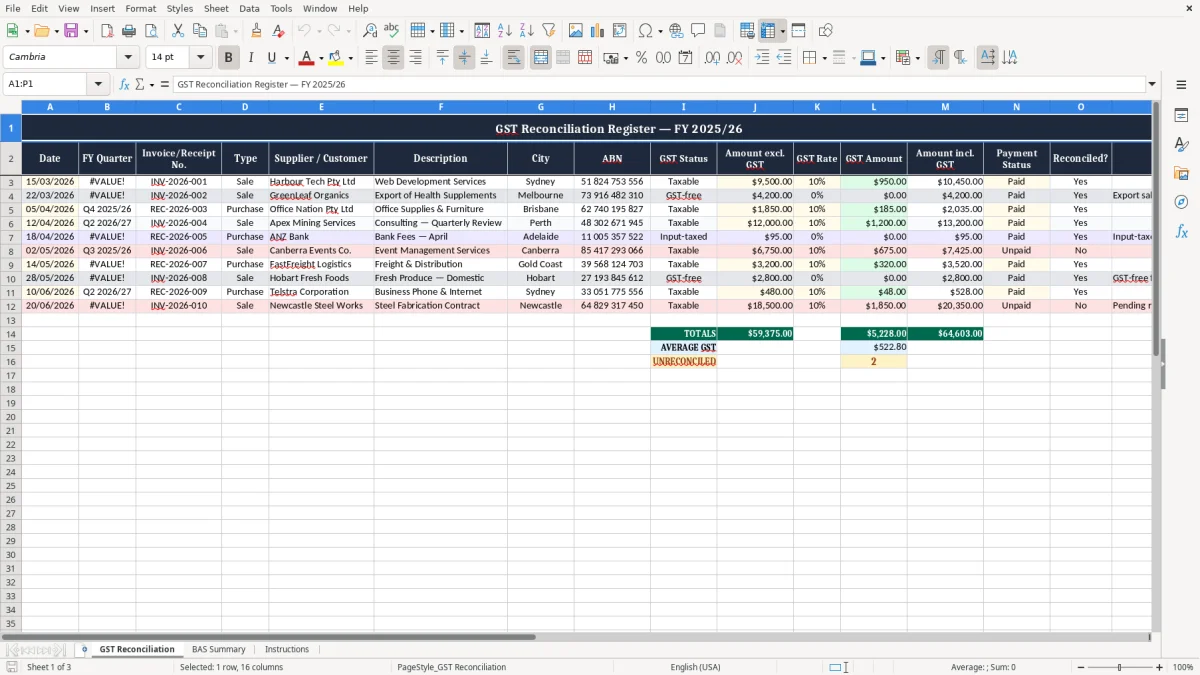Open the font size dropdown
1200x675 pixels.
tap(200, 58)
